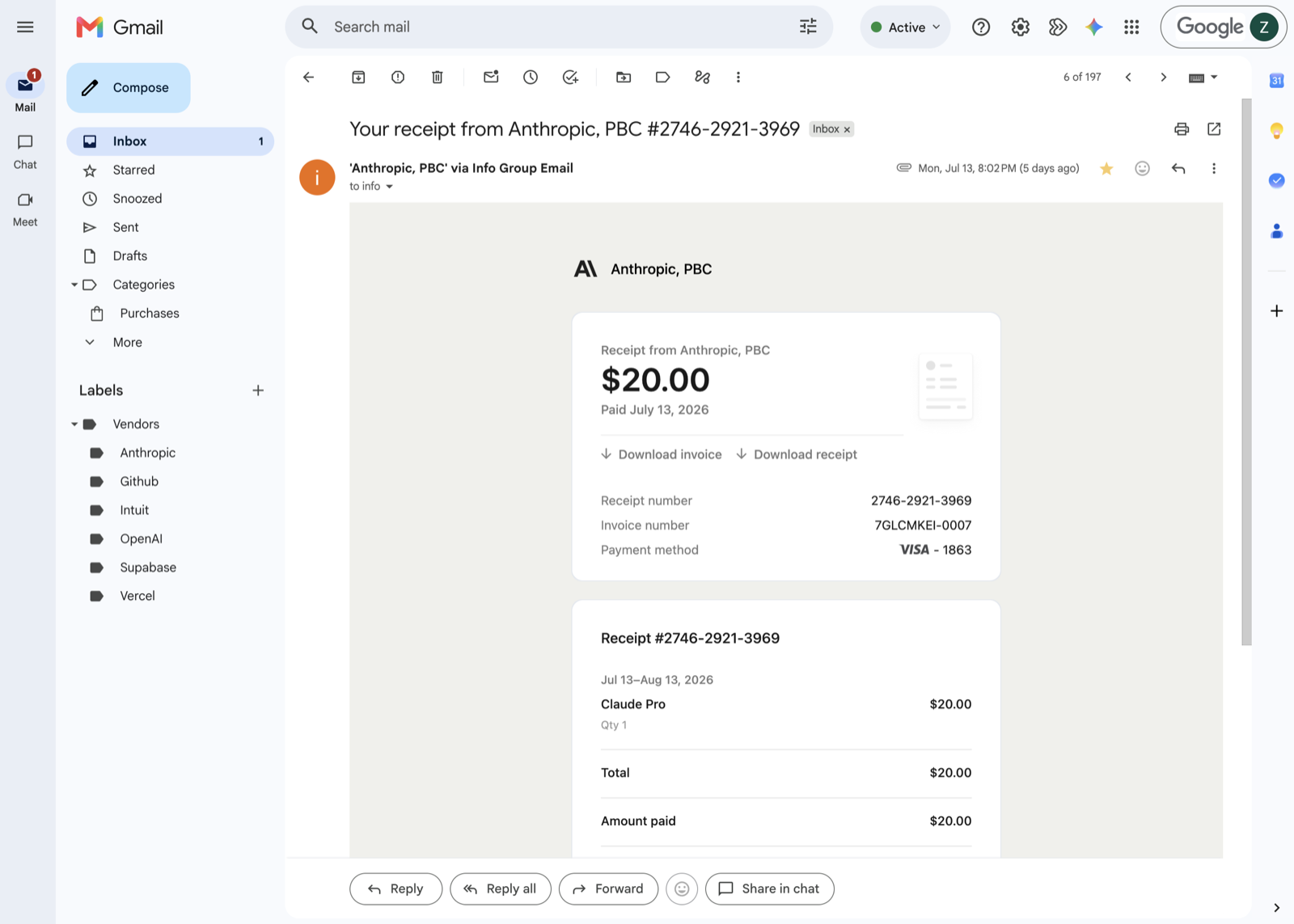
Task: Expand recipient details next to 'to info'
Action: point(389,187)
